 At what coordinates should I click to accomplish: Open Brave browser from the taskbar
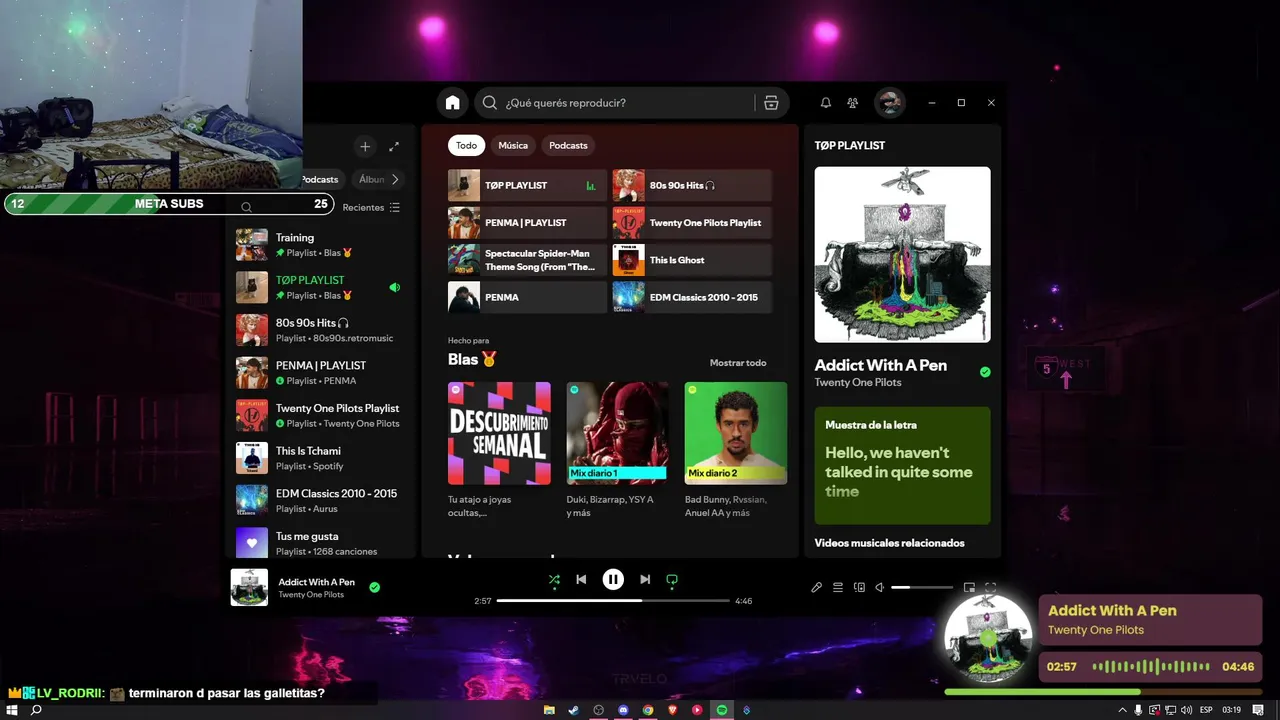pos(672,710)
